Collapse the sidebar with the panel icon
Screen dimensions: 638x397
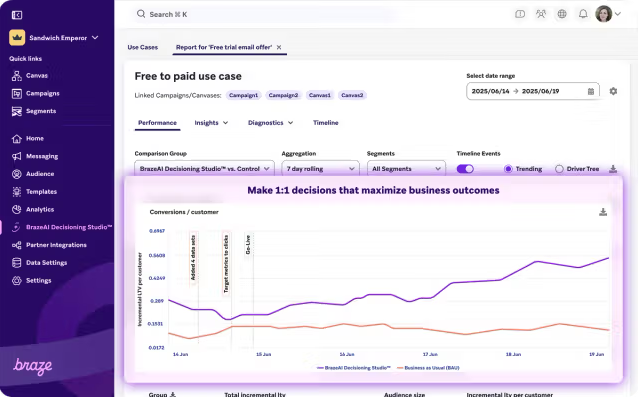coord(17,15)
